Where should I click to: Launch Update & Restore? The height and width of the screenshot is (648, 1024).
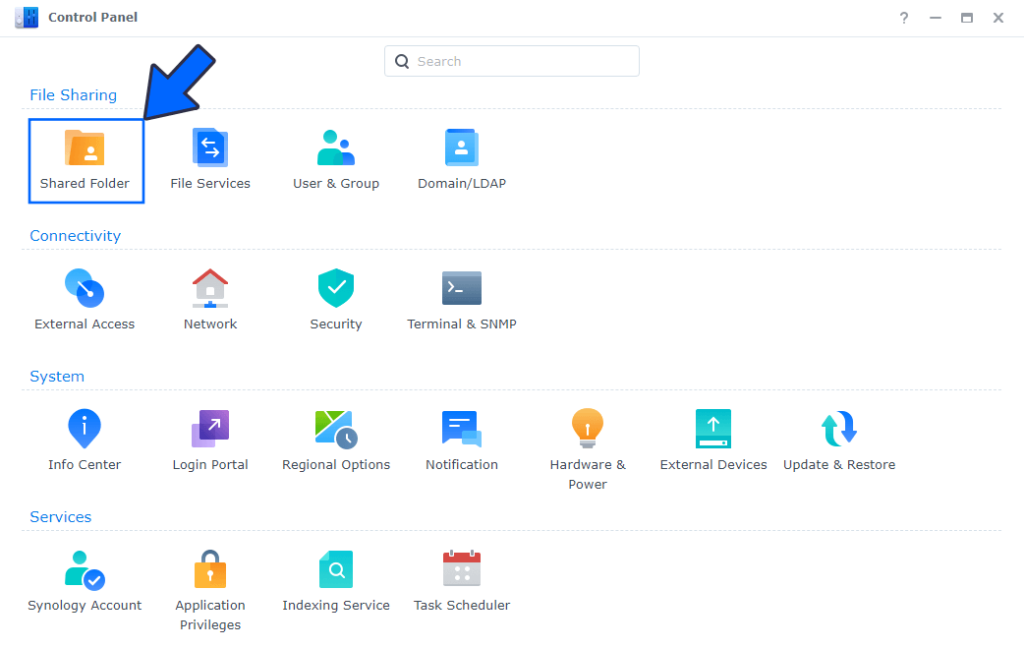click(839, 430)
